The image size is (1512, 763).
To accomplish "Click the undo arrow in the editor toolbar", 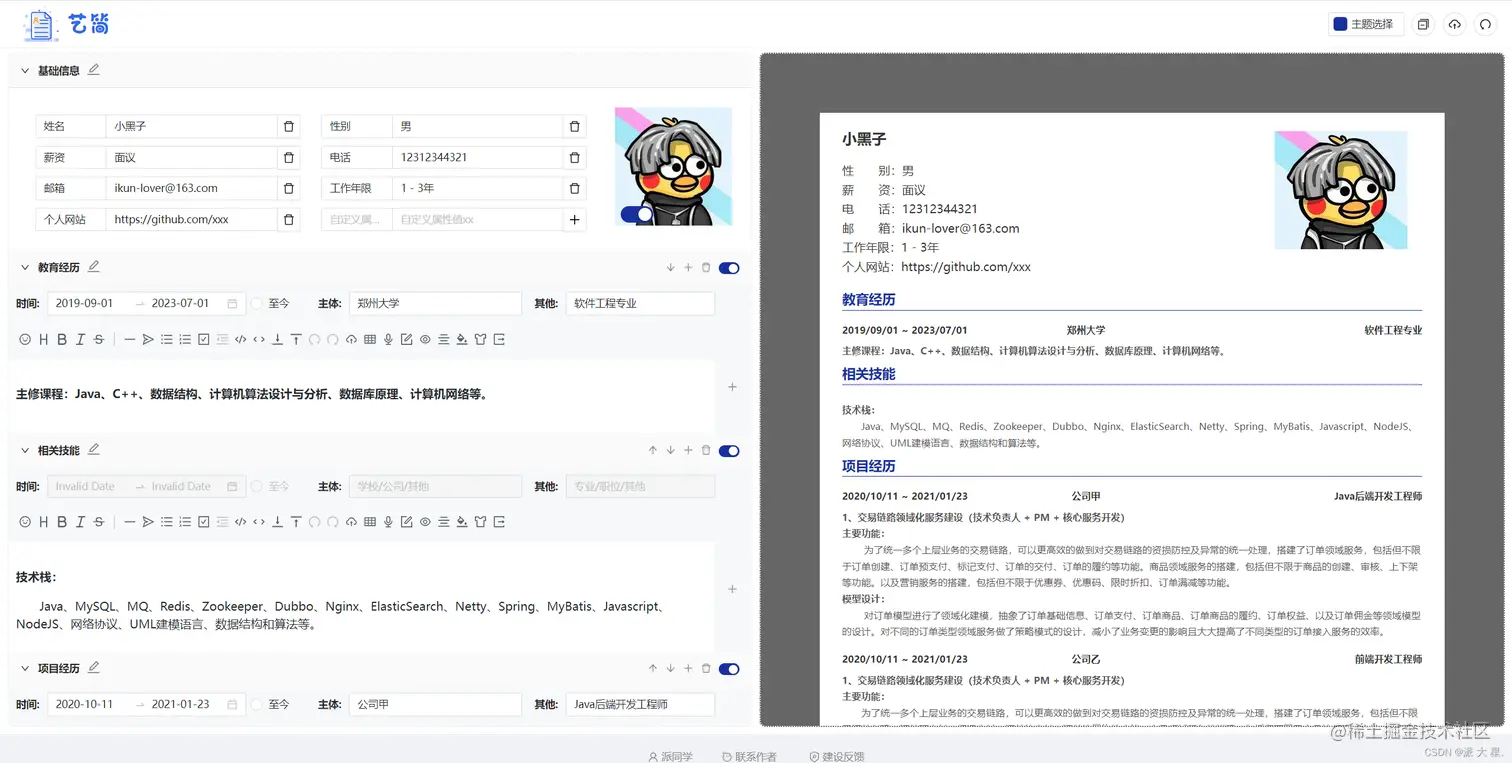I will pyautogui.click(x=315, y=339).
